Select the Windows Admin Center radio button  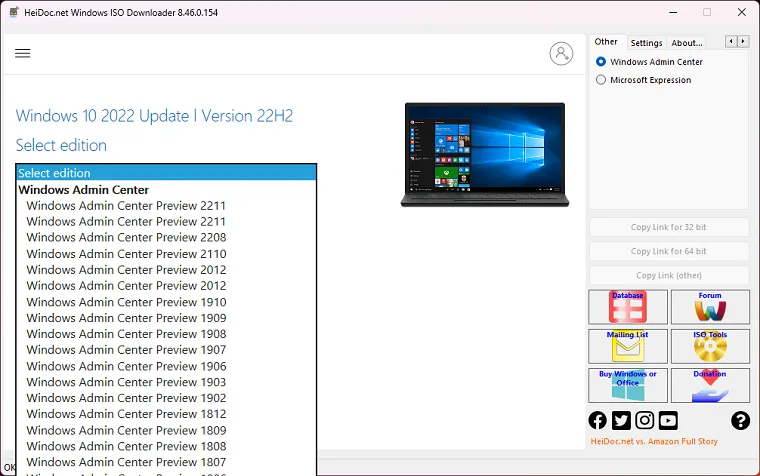click(x=601, y=62)
